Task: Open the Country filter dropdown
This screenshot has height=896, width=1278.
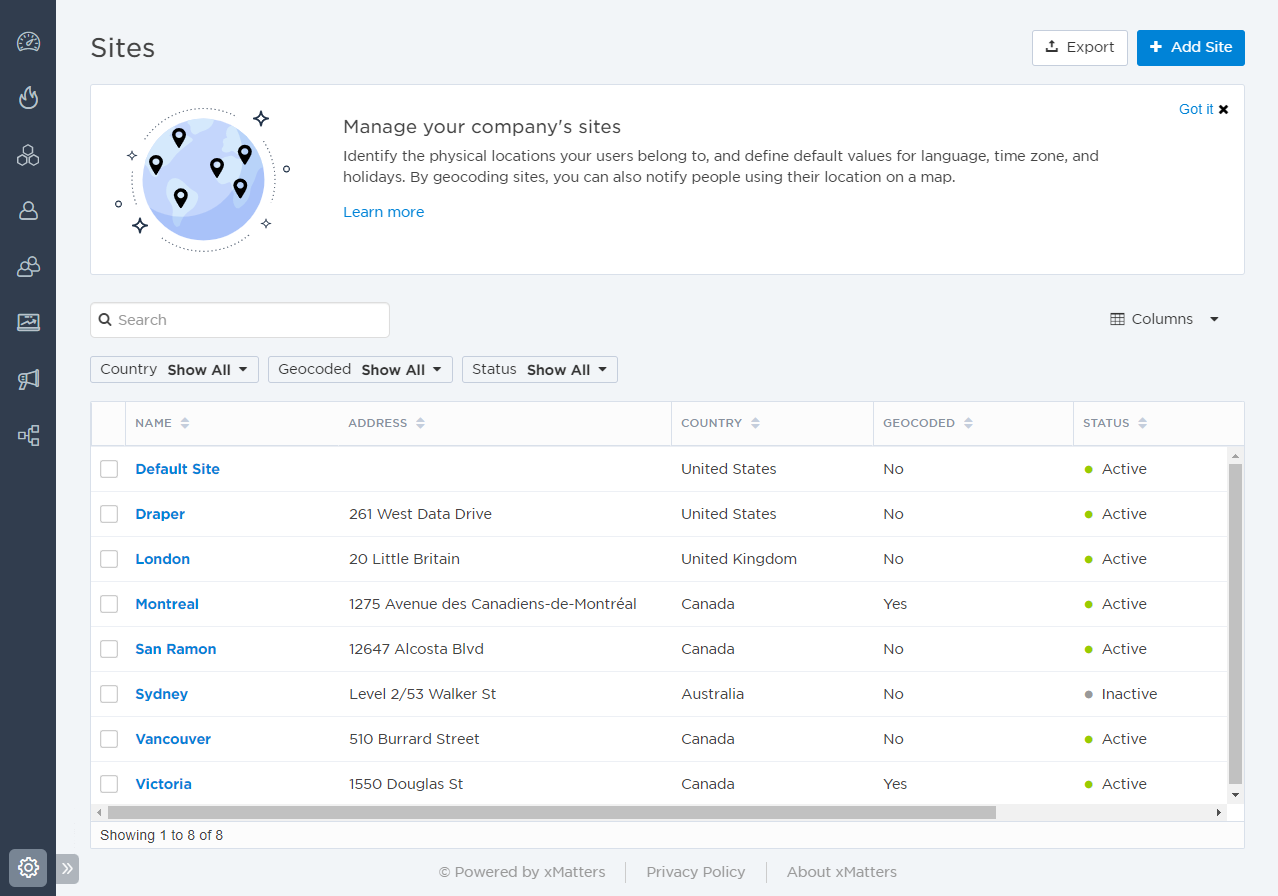Action: point(174,369)
